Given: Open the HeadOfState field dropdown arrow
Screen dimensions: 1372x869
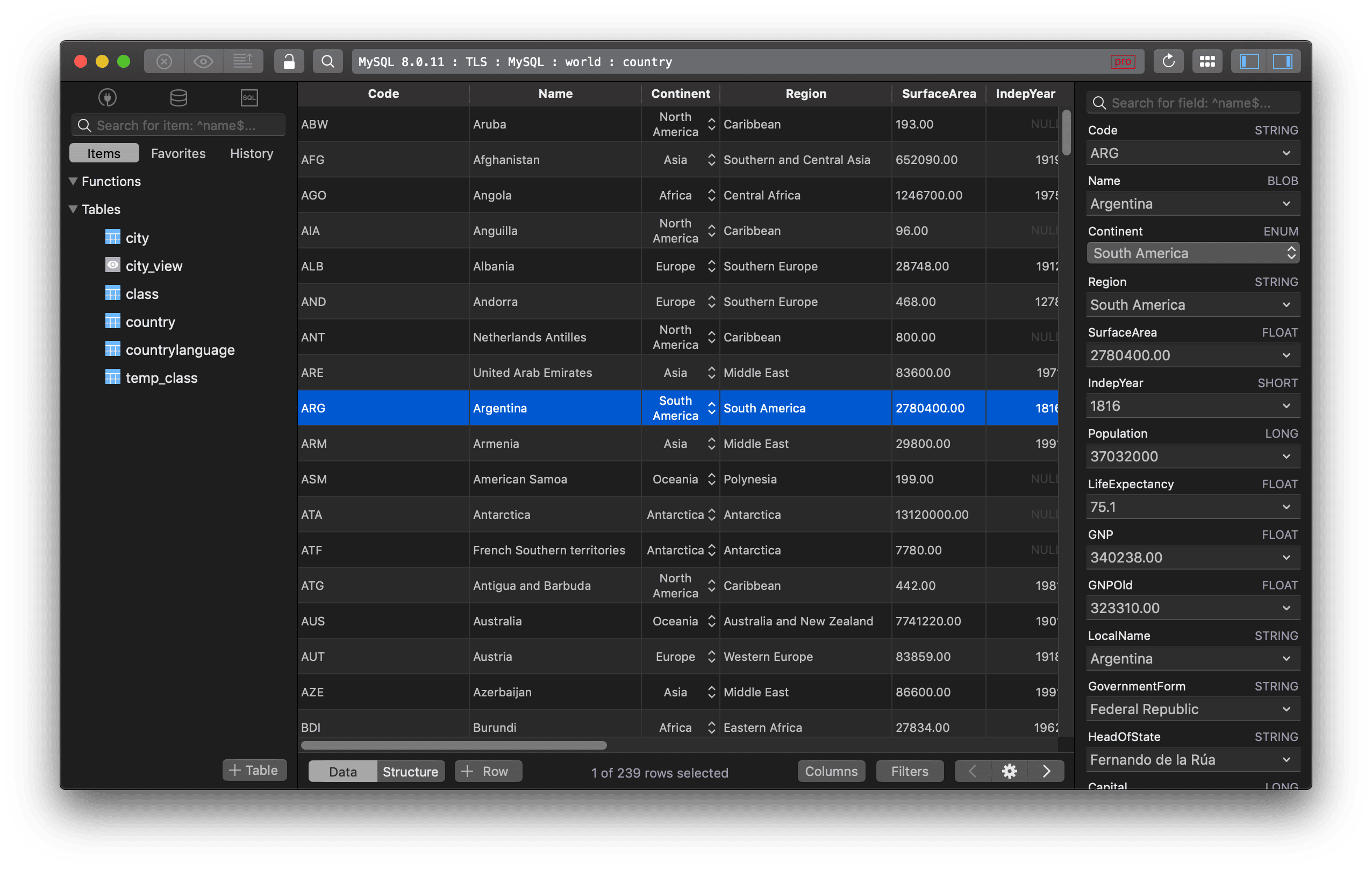Looking at the screenshot, I should coord(1287,760).
